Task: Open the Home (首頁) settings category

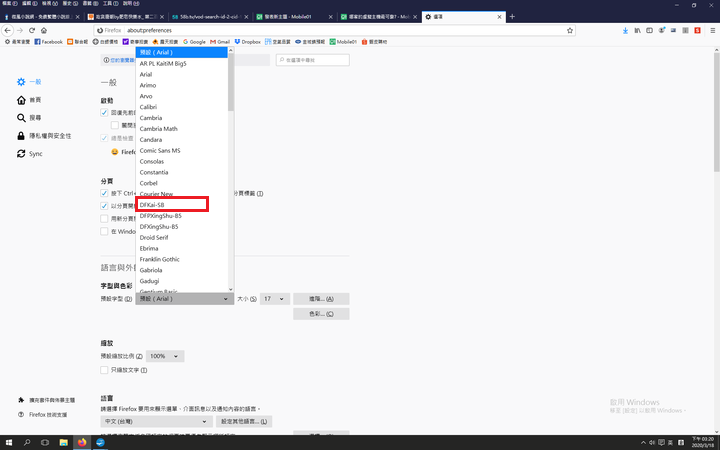Action: (29, 100)
